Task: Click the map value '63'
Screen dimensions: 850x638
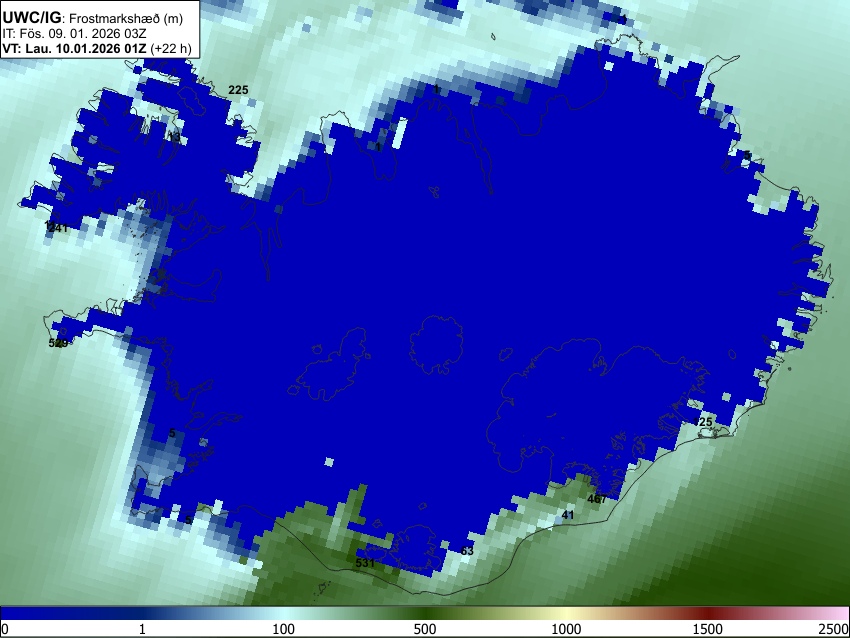Action: point(467,551)
